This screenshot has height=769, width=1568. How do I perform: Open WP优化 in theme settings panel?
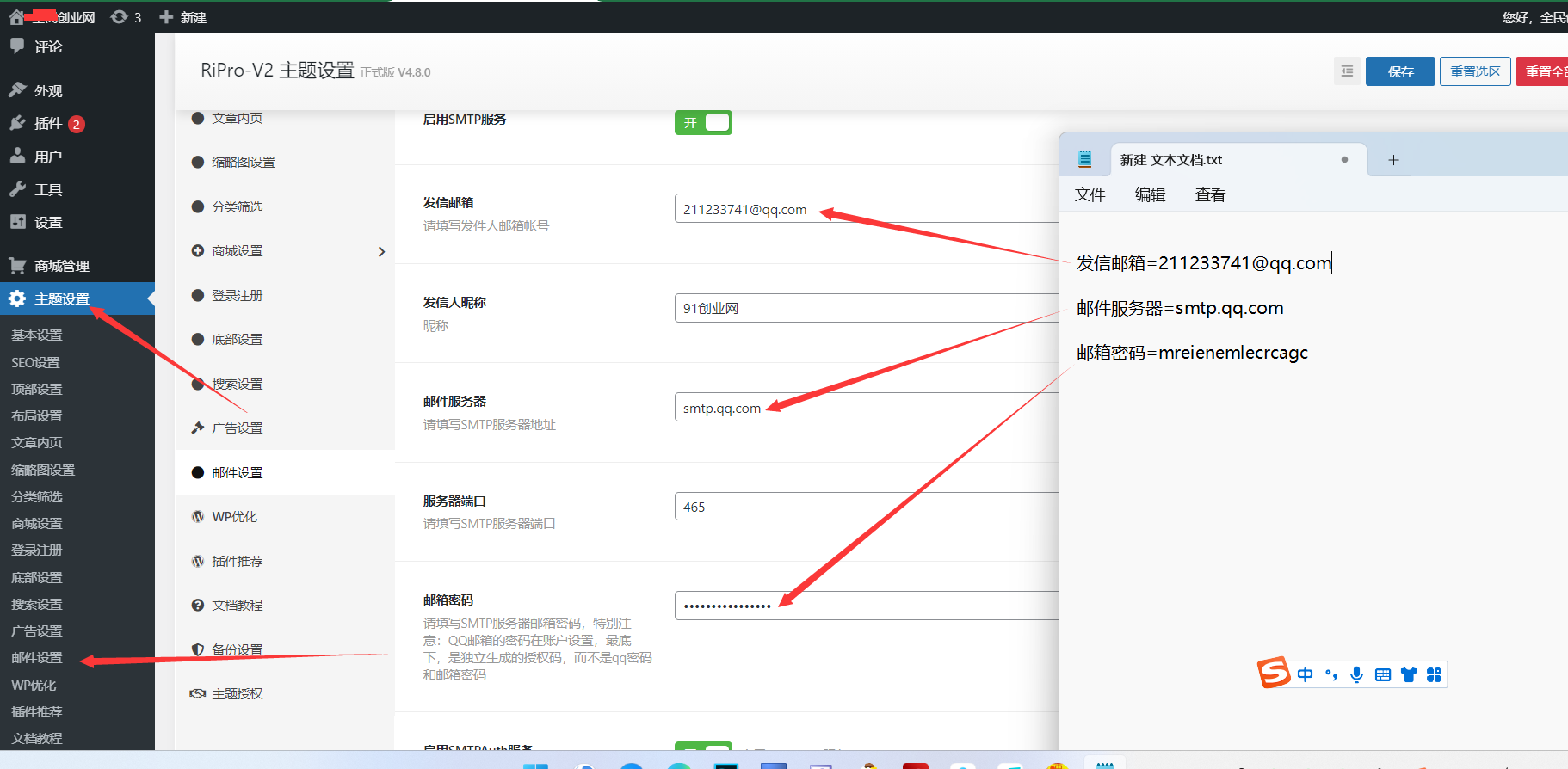coord(234,516)
